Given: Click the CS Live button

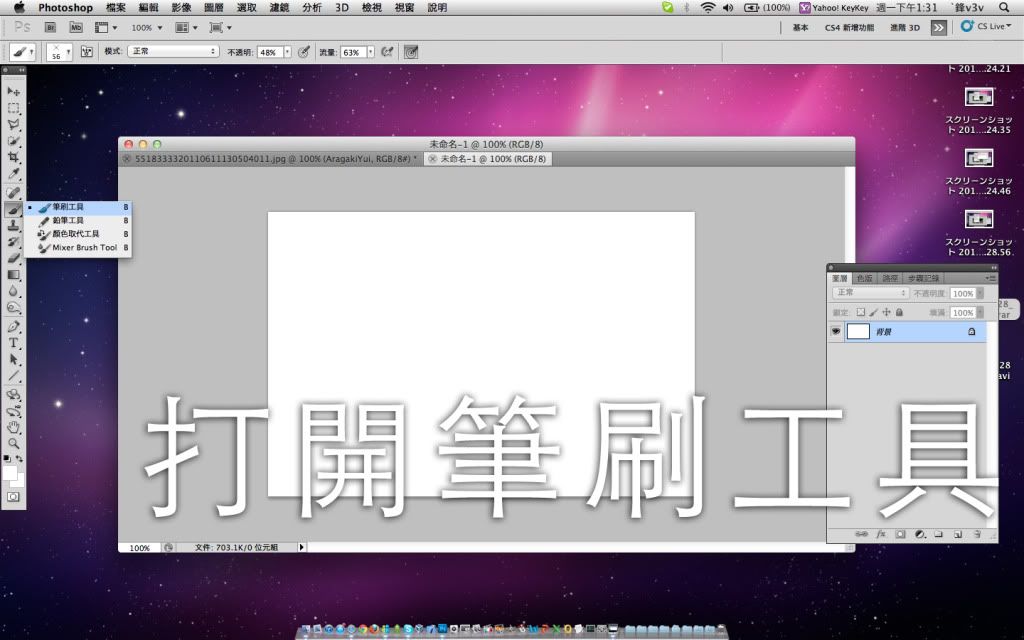Looking at the screenshot, I should click(x=985, y=27).
